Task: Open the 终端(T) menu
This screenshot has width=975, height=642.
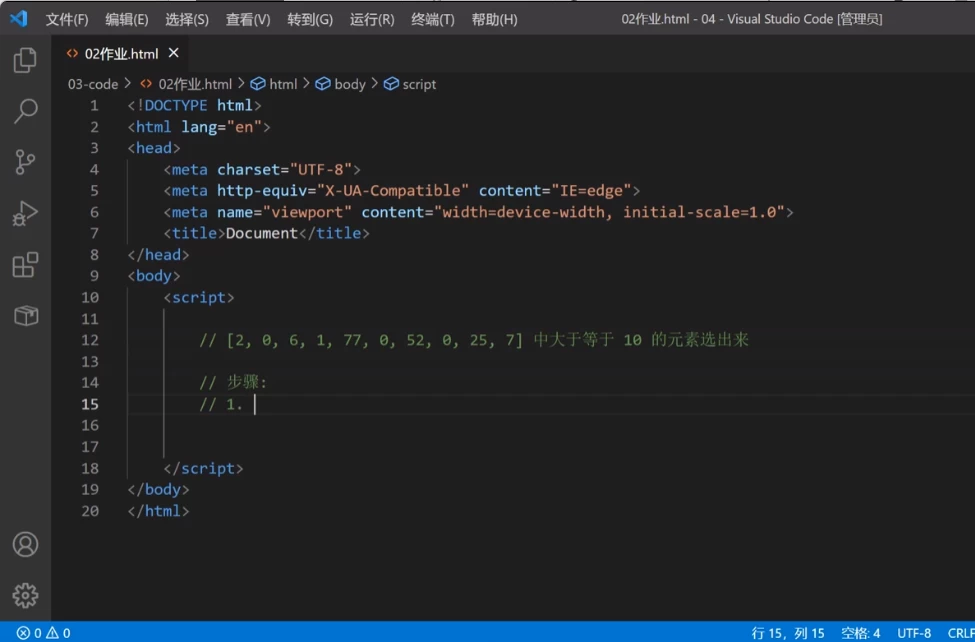Action: 432,19
